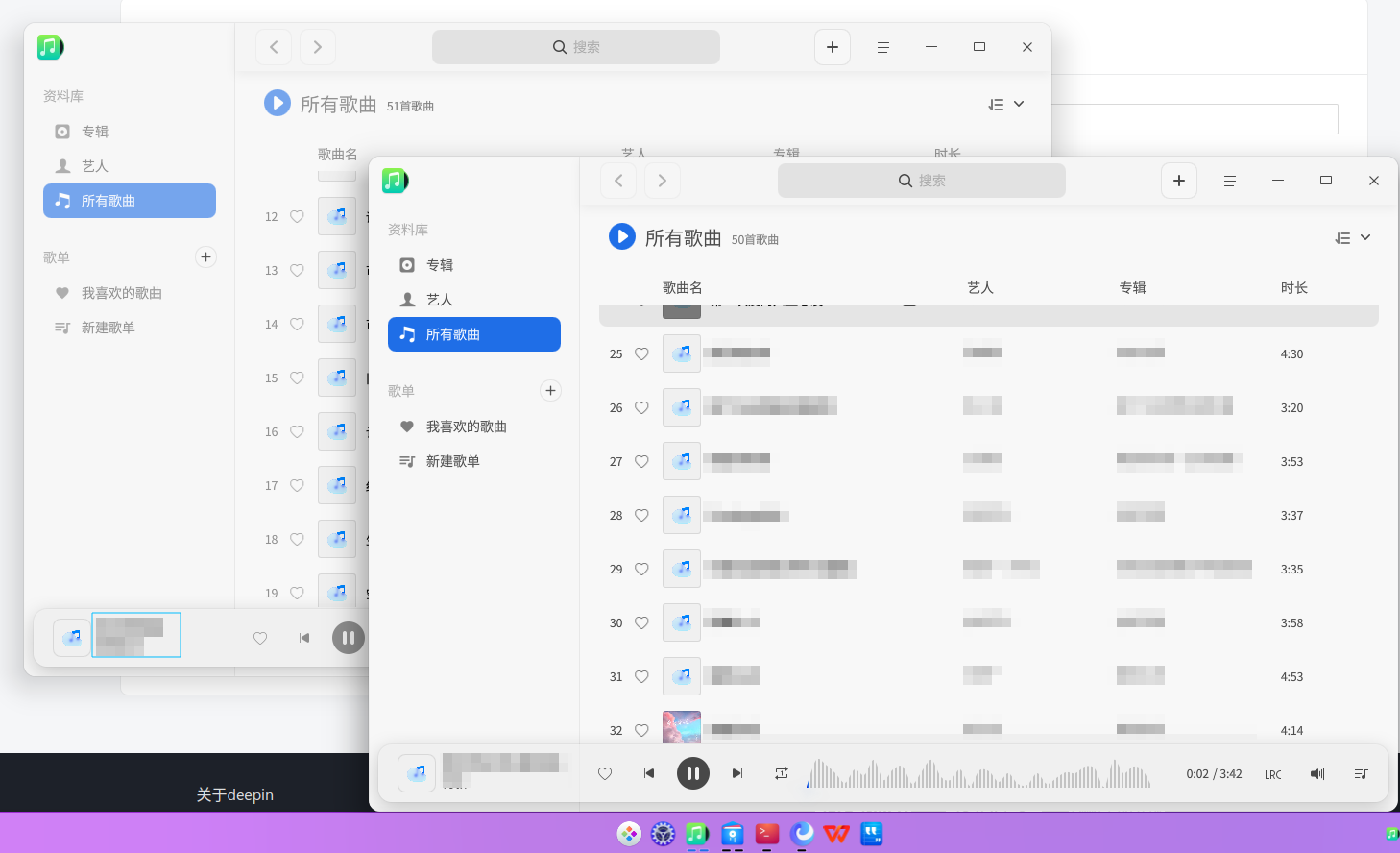Select 所有歌曲 in front window sidebar
The image size is (1400, 853).
pos(474,334)
